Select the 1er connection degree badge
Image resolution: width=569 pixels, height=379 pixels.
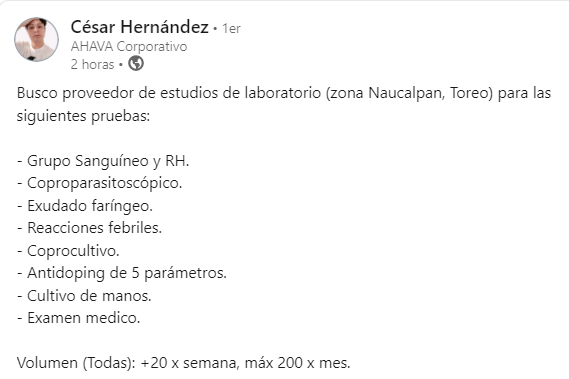click(231, 28)
